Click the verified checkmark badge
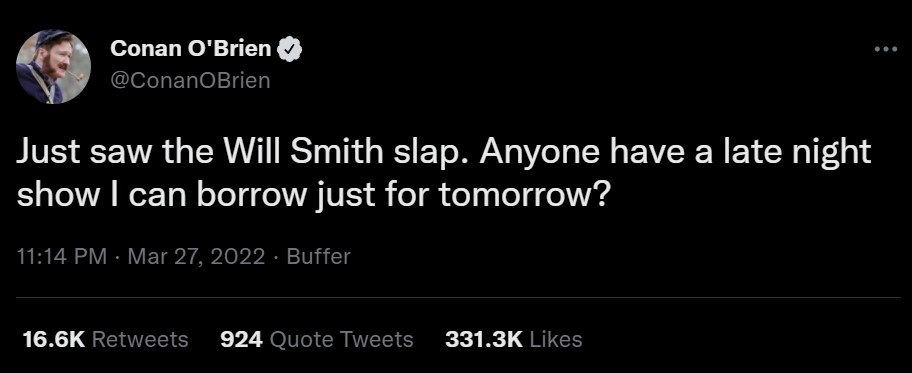912x373 pixels. 291,50
